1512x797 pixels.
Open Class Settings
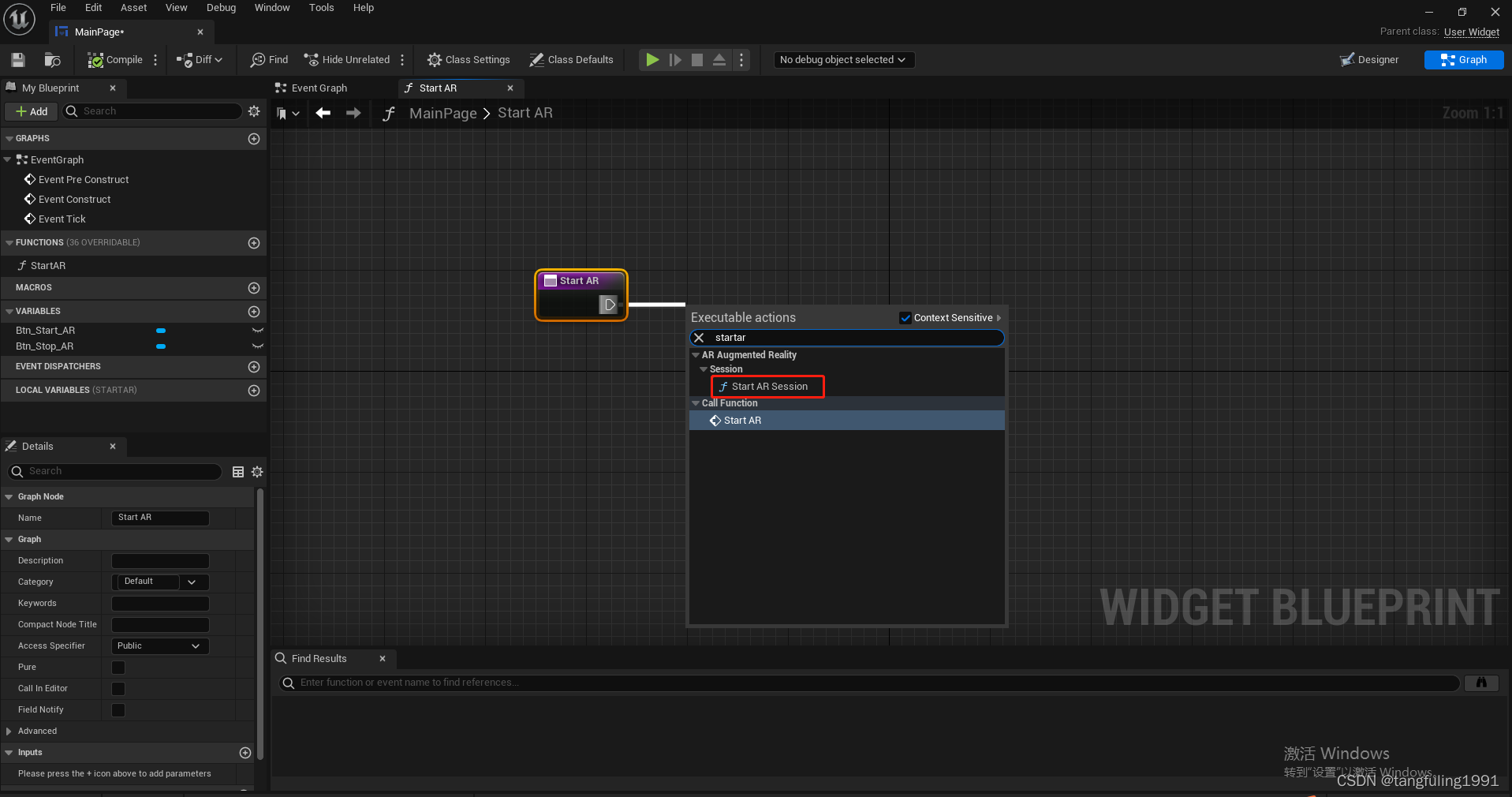[469, 60]
